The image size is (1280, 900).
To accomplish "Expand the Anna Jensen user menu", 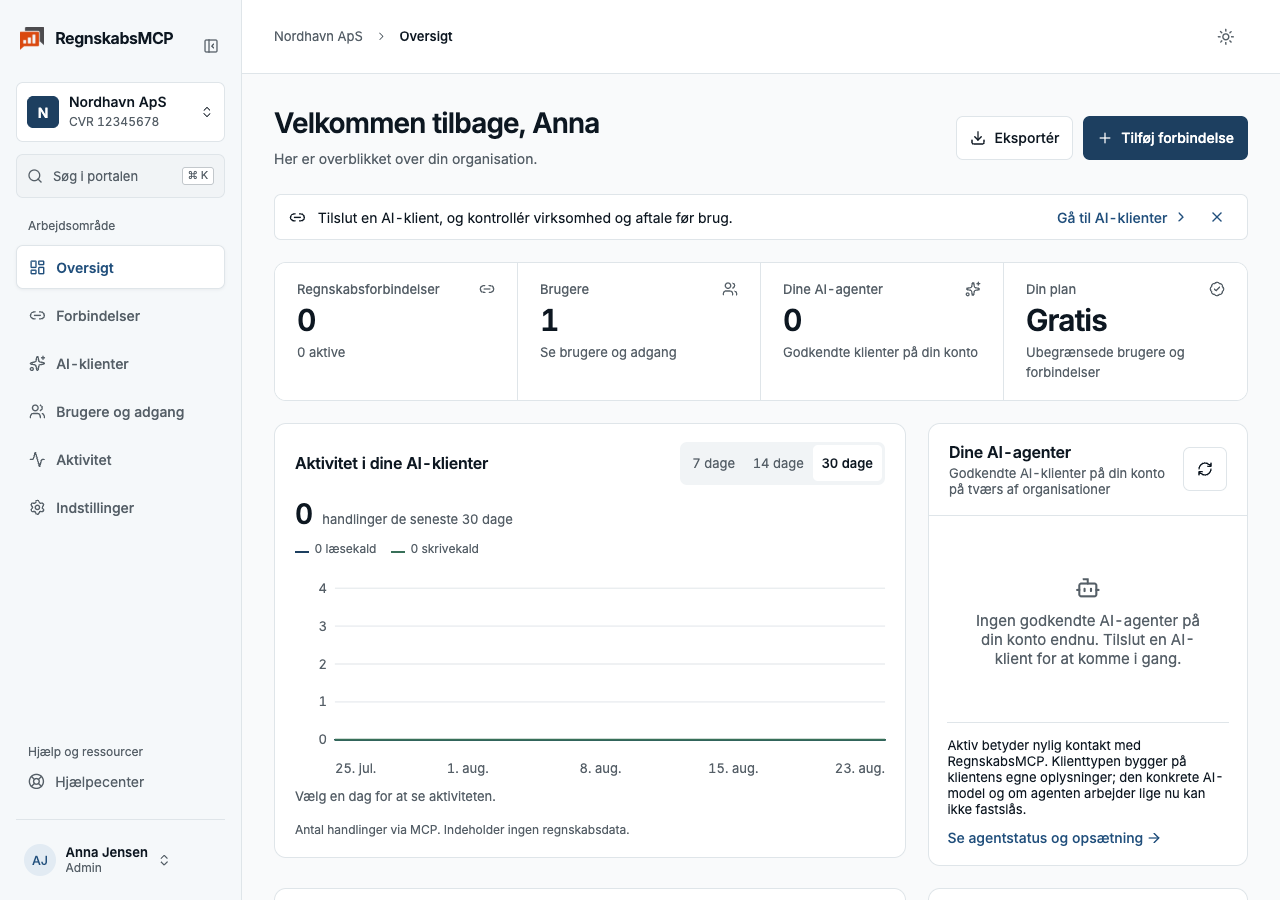I will (x=120, y=860).
